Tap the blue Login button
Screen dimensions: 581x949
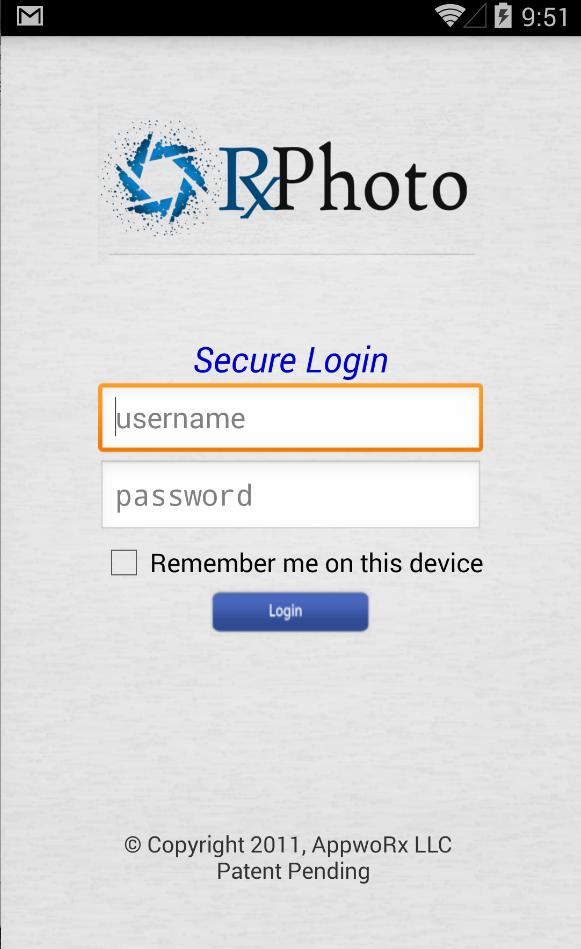[x=290, y=611]
